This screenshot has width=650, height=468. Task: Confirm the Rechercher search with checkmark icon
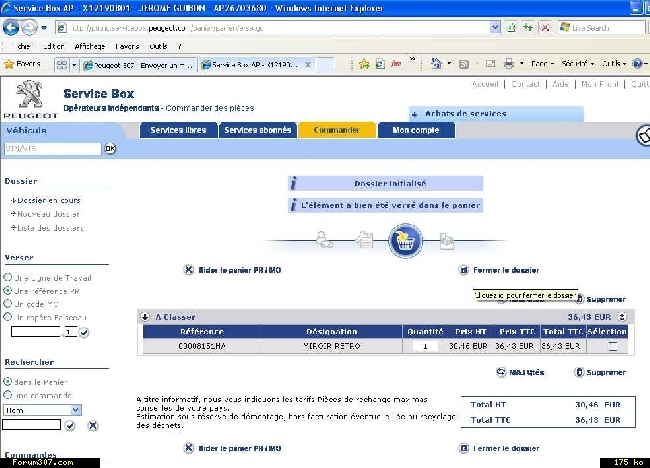[70, 425]
